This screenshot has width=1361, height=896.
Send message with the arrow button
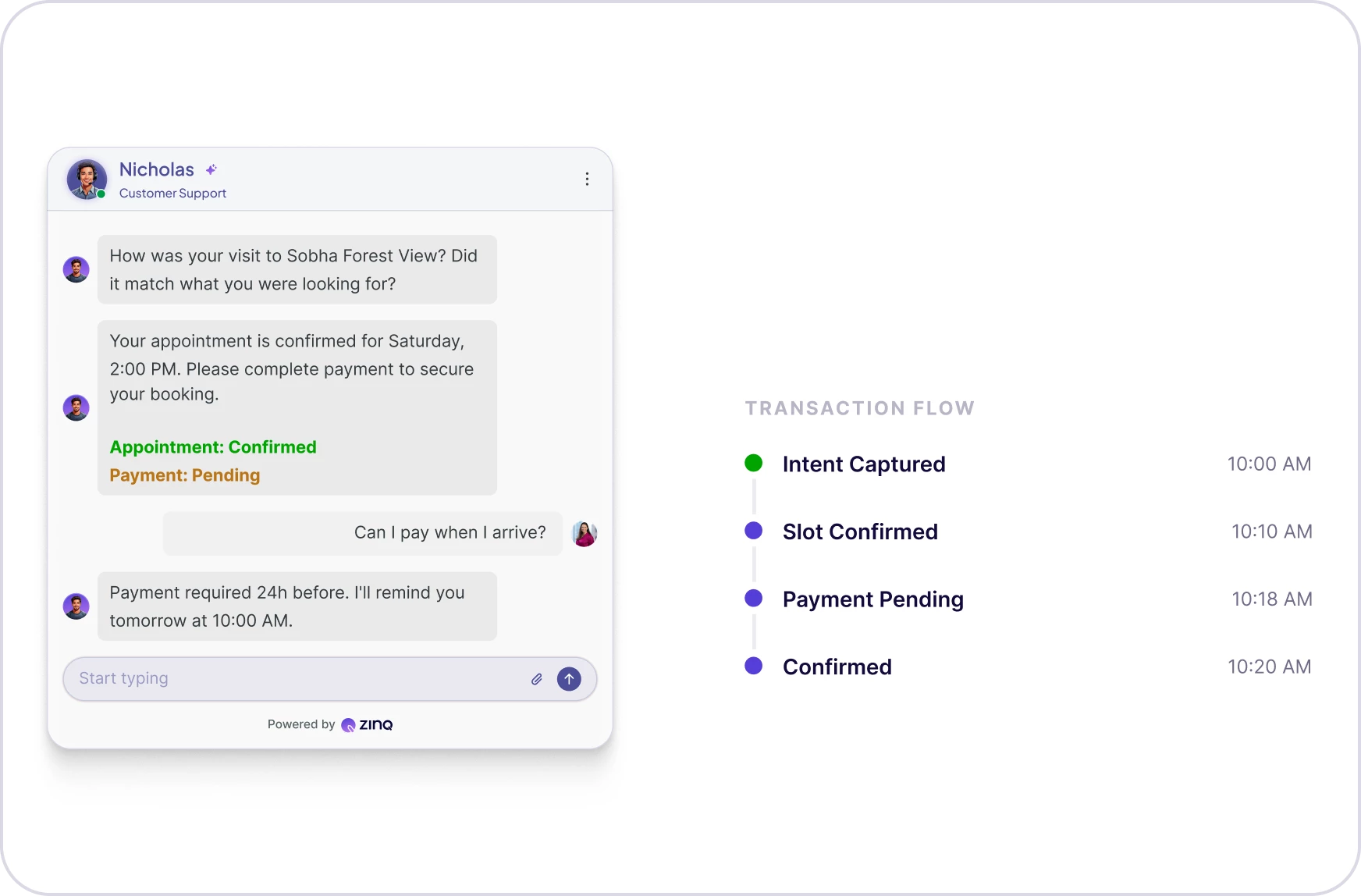pos(569,679)
